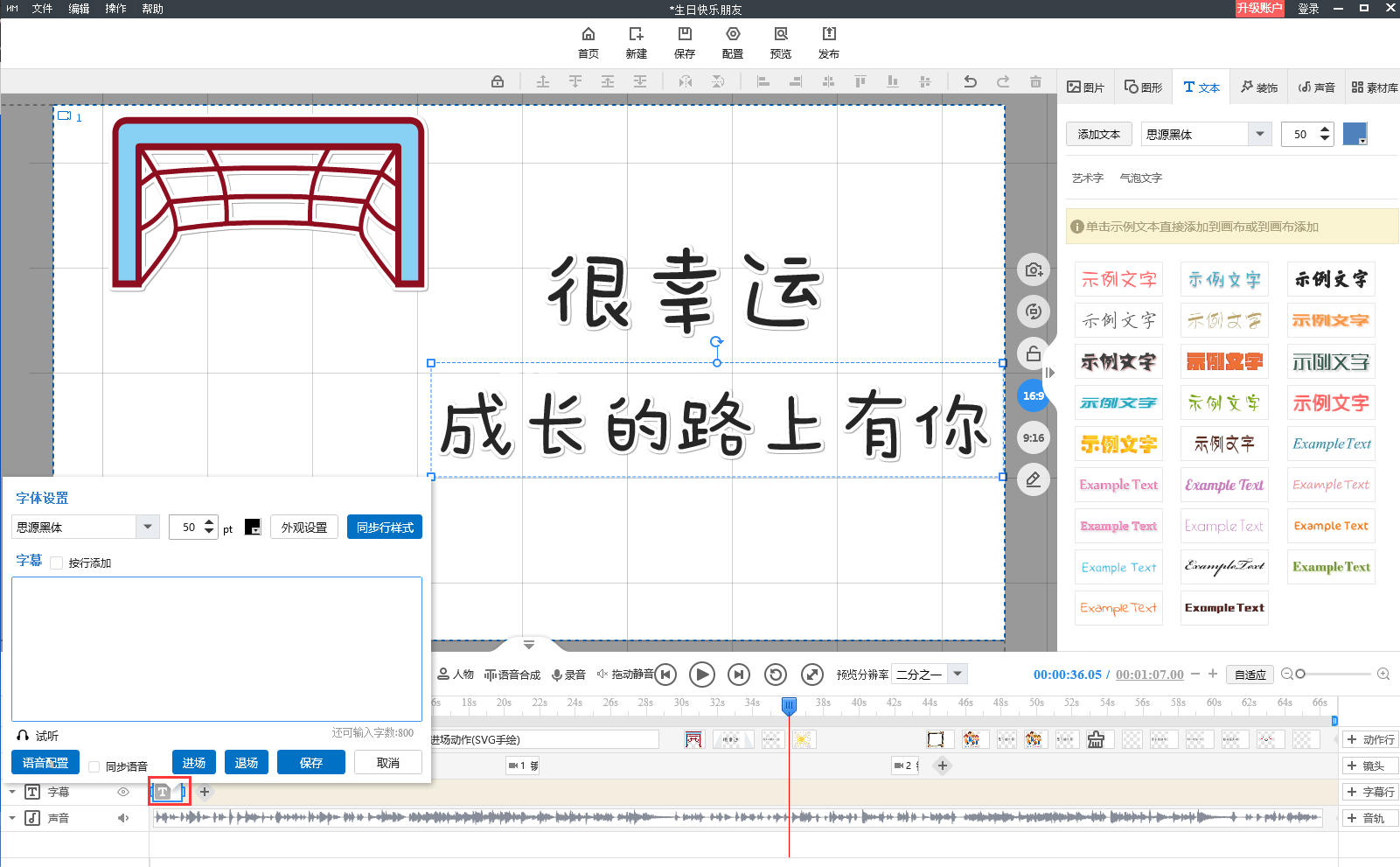Open the blue text color swatch
Screen dimensions: 1400x867
pyautogui.click(x=1355, y=134)
